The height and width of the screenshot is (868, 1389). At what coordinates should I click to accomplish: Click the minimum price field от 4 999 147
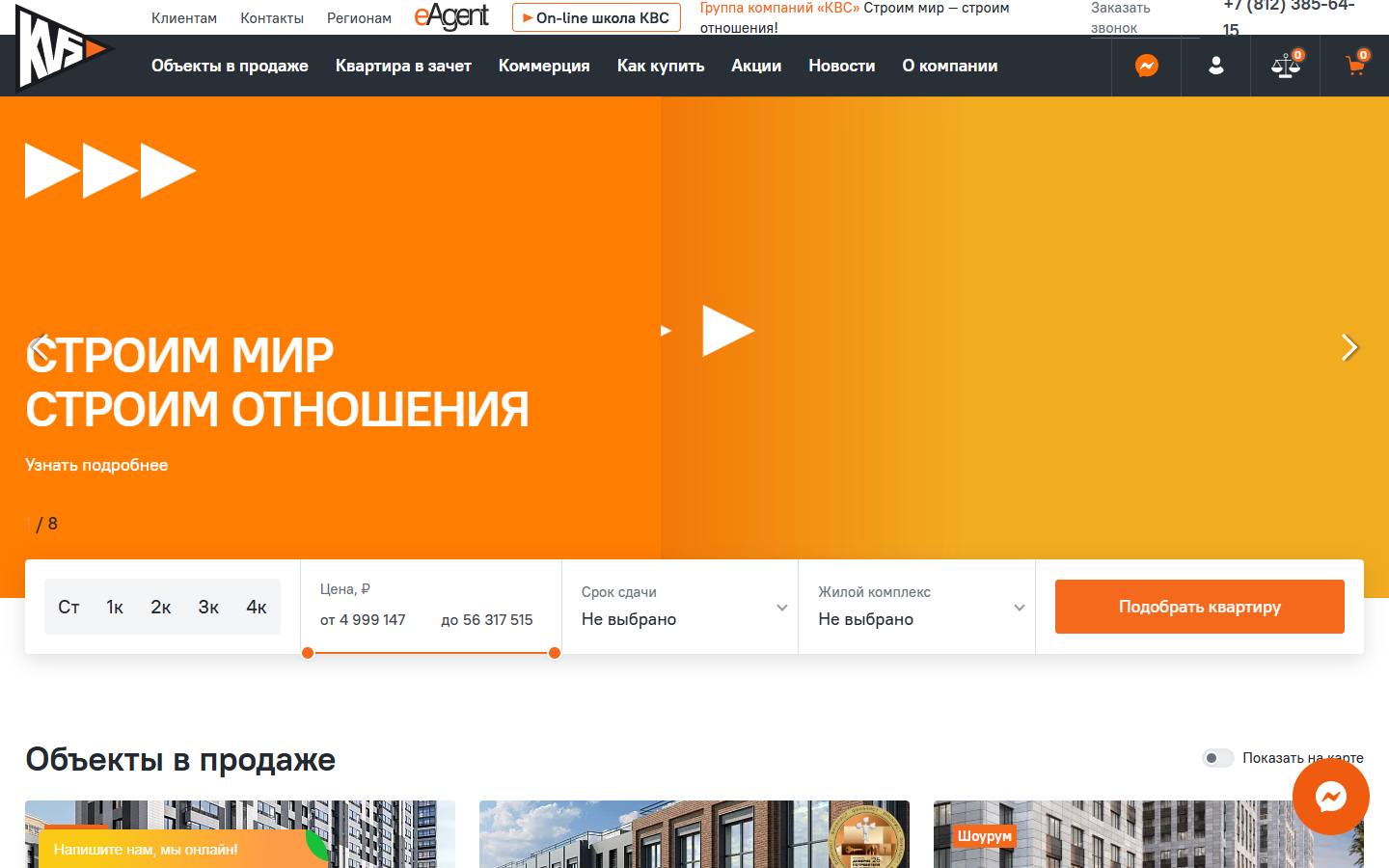(x=363, y=620)
